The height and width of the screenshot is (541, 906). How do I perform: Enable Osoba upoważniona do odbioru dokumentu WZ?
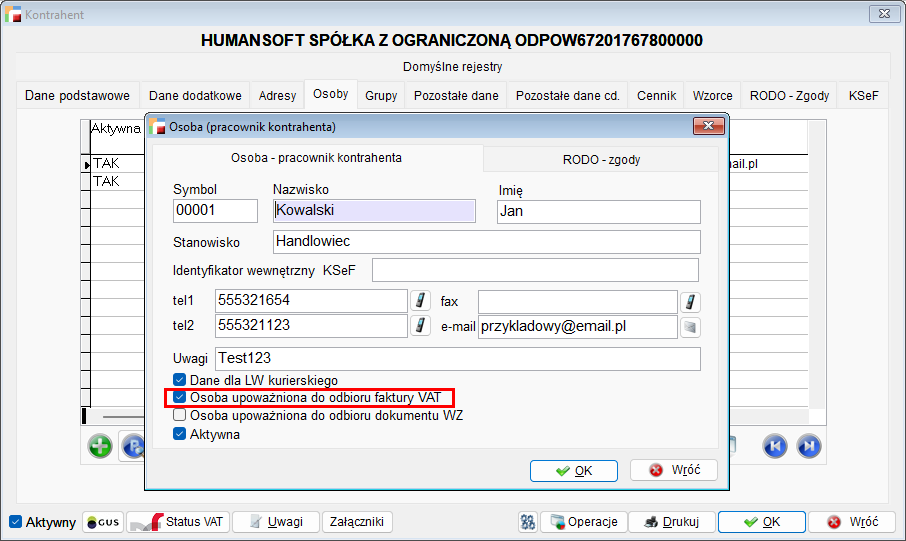180,415
